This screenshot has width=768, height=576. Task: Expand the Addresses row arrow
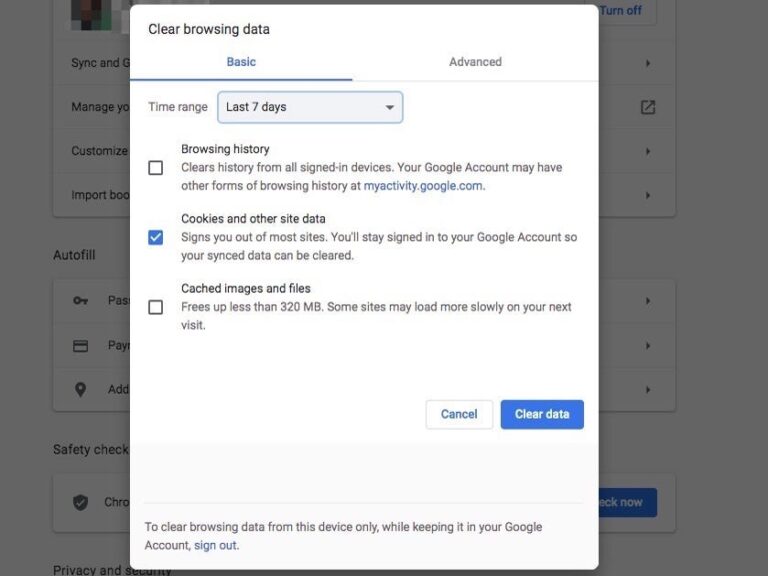tap(648, 390)
